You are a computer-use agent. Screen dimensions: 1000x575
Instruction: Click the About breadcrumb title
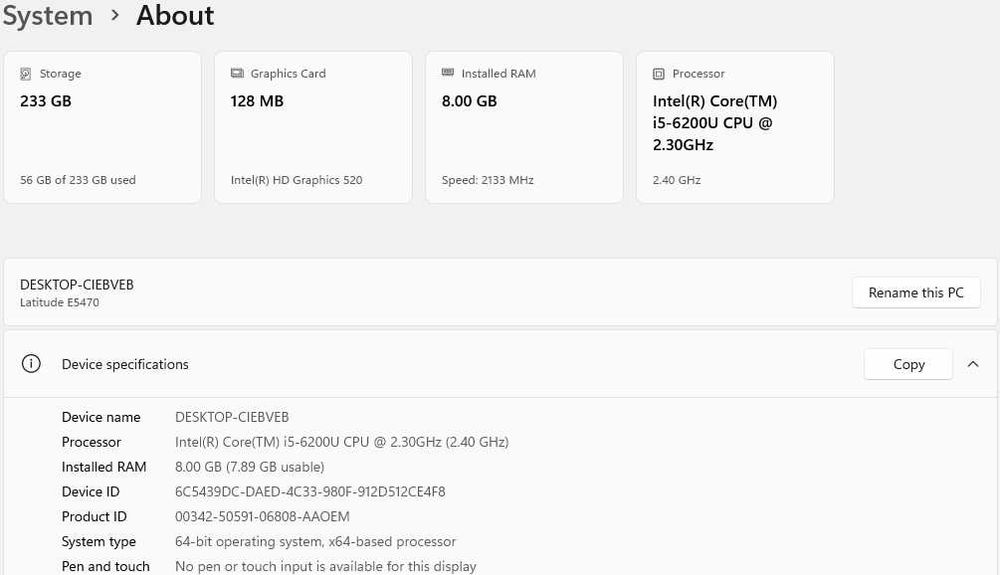point(175,16)
